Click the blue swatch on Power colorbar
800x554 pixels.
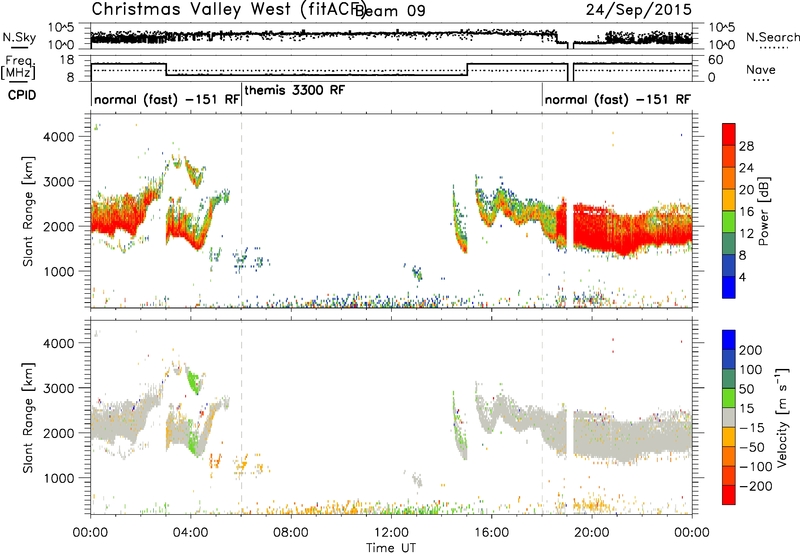click(729, 287)
